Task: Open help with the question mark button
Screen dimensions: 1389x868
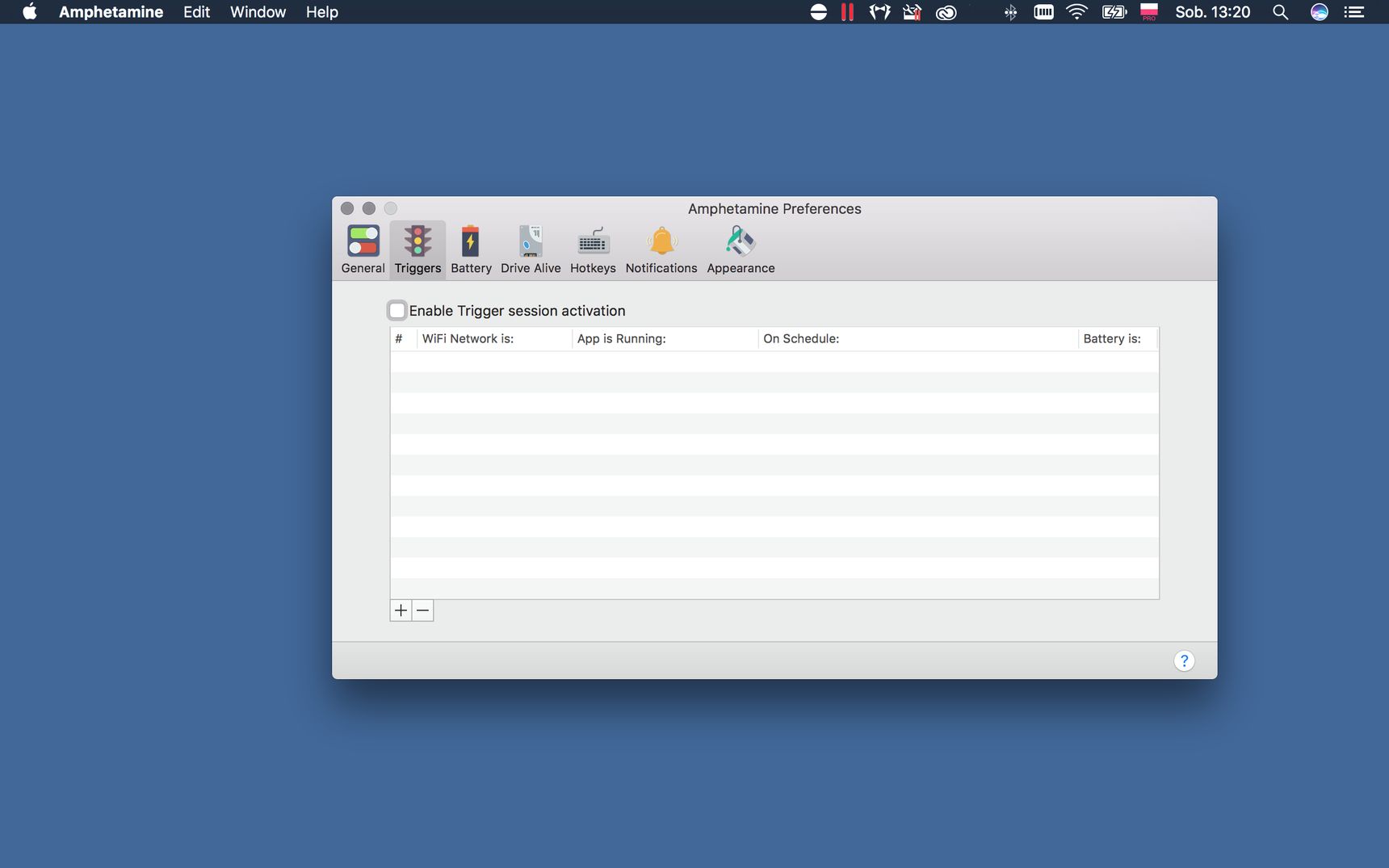Action: [x=1184, y=661]
